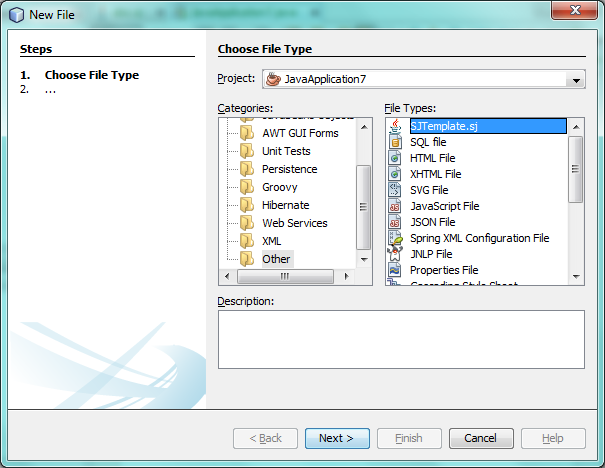Click the SQL file icon
605x468 pixels.
click(x=395, y=142)
